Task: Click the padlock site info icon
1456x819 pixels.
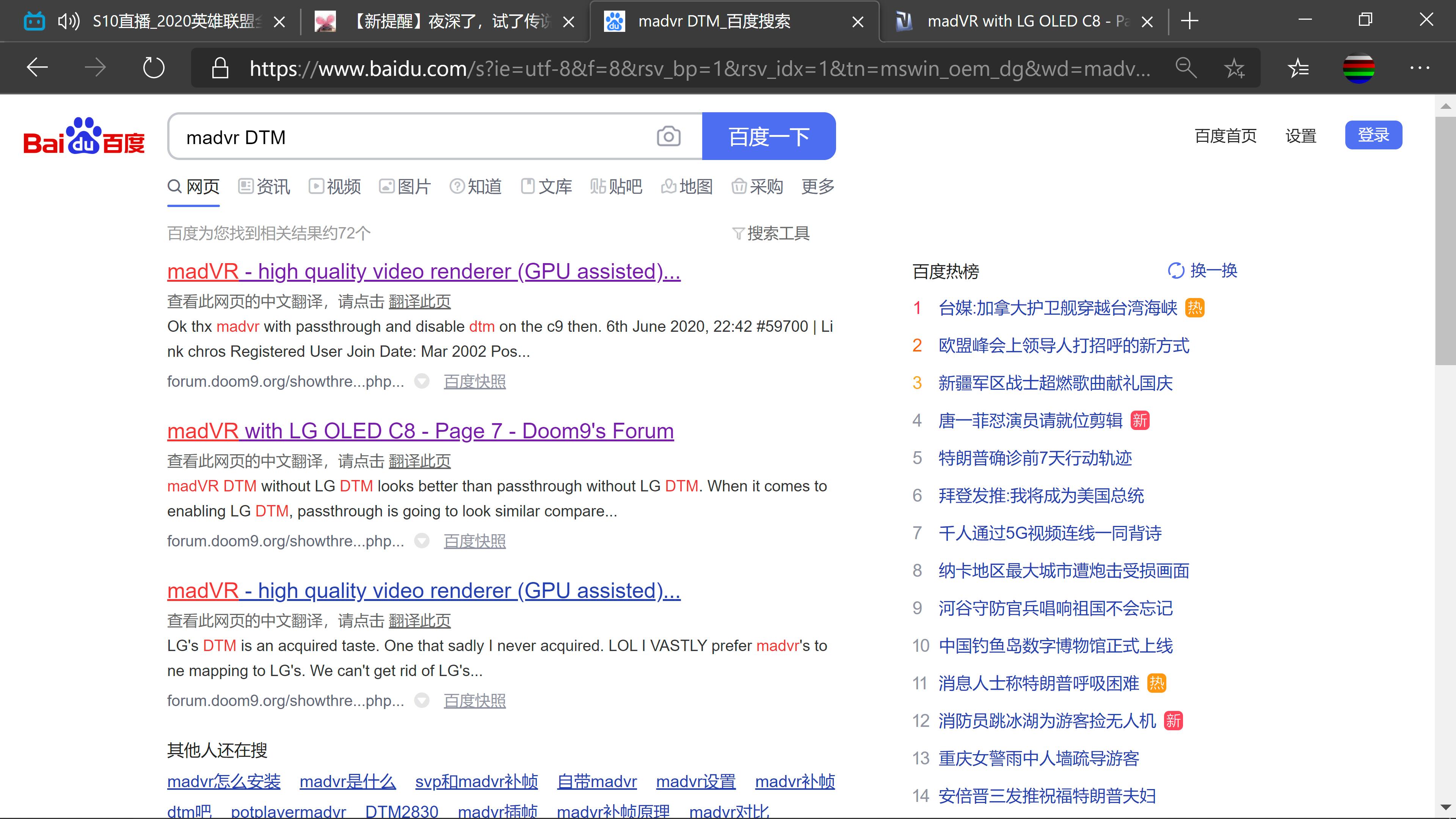Action: (220, 68)
